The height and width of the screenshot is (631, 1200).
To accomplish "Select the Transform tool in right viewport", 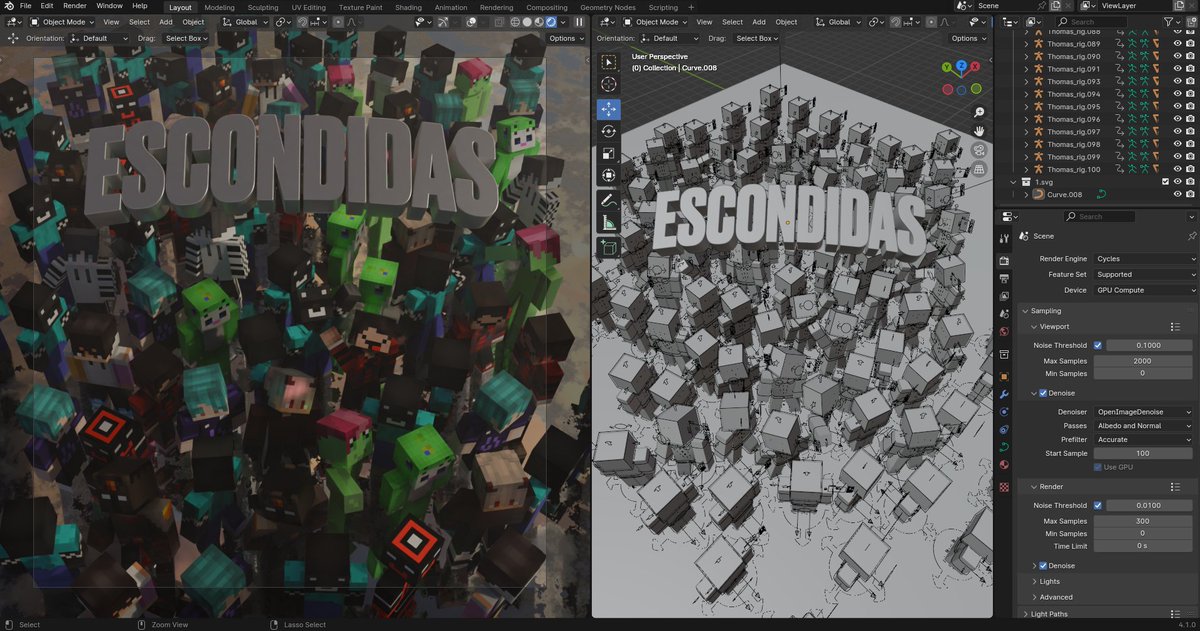I will pyautogui.click(x=608, y=176).
